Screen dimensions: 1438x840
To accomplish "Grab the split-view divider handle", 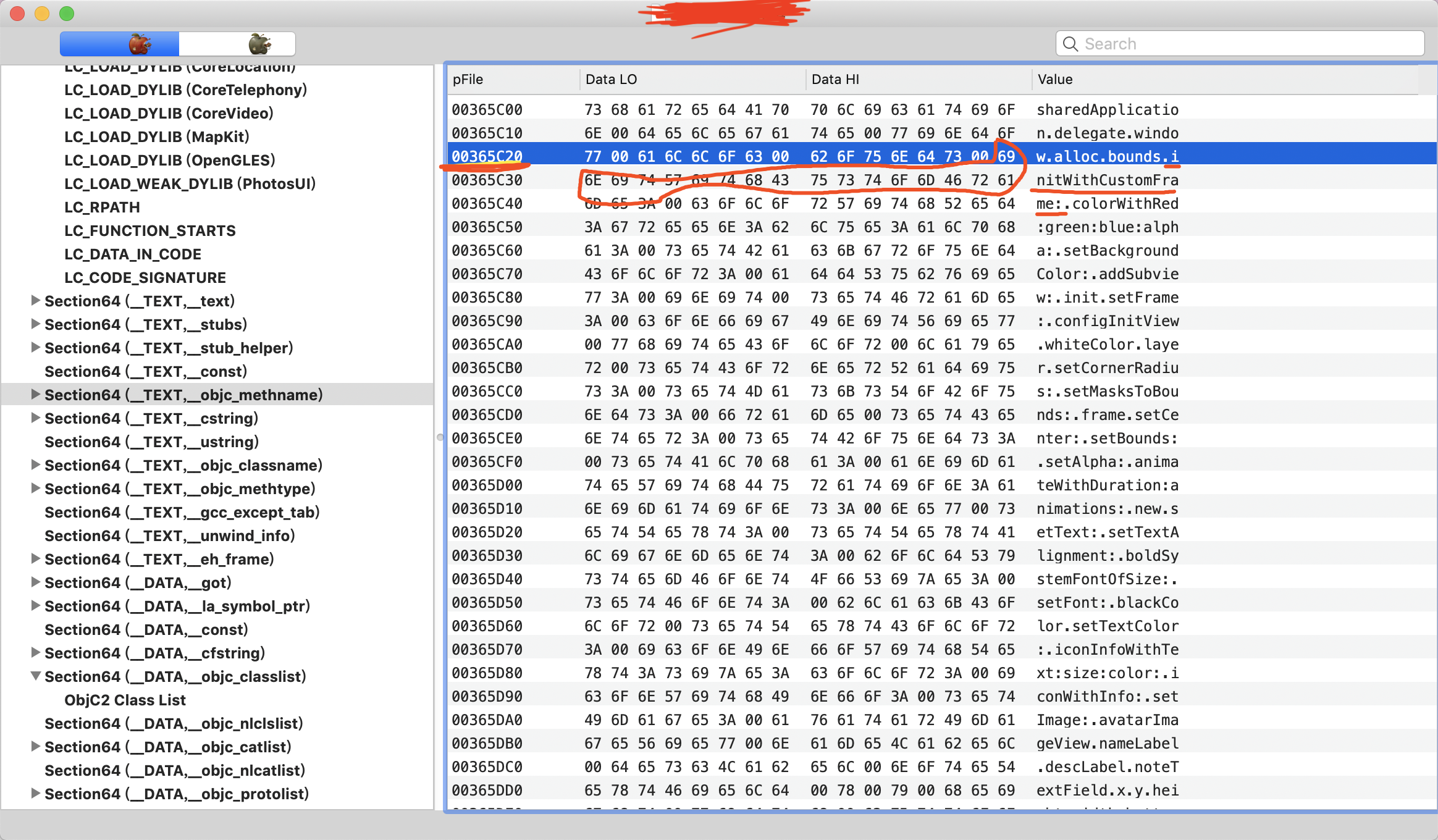I will pos(440,437).
